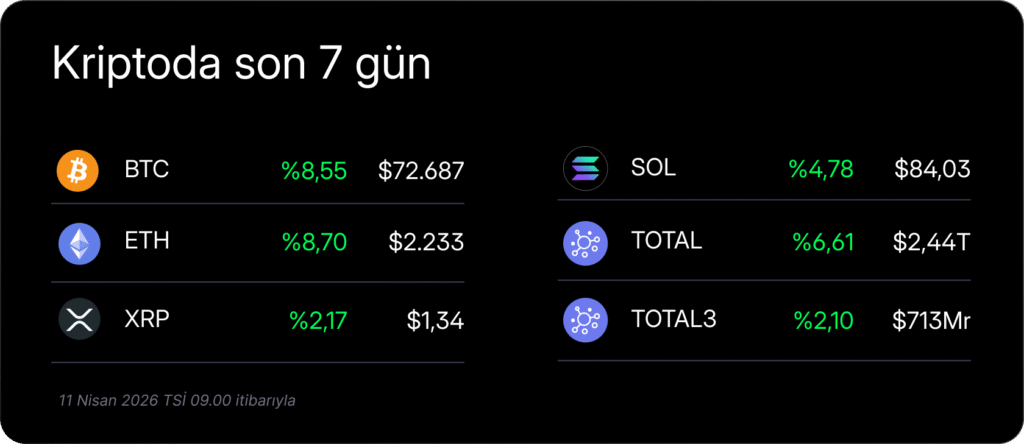Image resolution: width=1024 pixels, height=444 pixels.
Task: Click ETH weekly change %8,70
Action: [314, 241]
